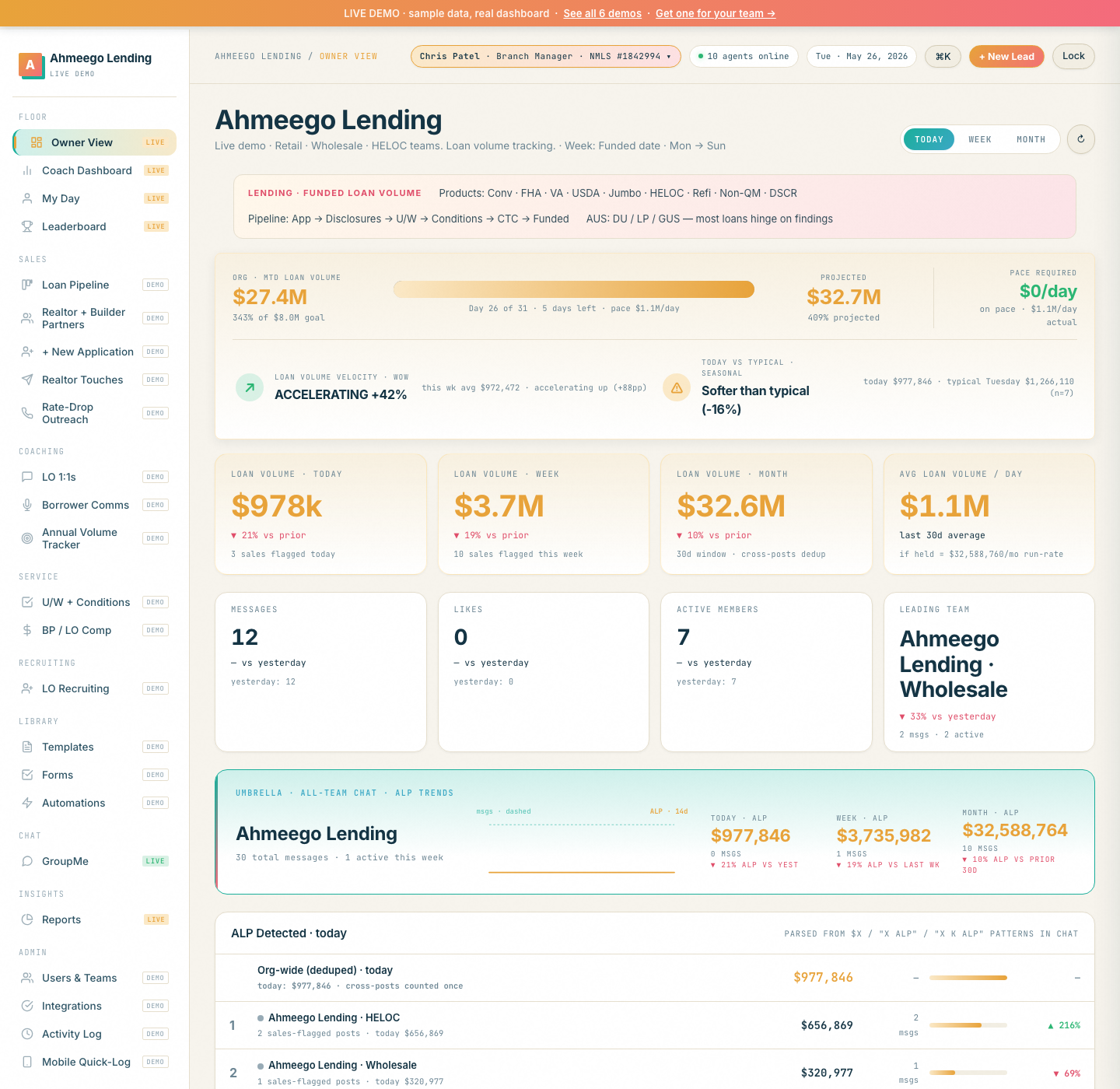Click My Day person icon
Screen dimensions: 1120x1089
tap(27, 198)
